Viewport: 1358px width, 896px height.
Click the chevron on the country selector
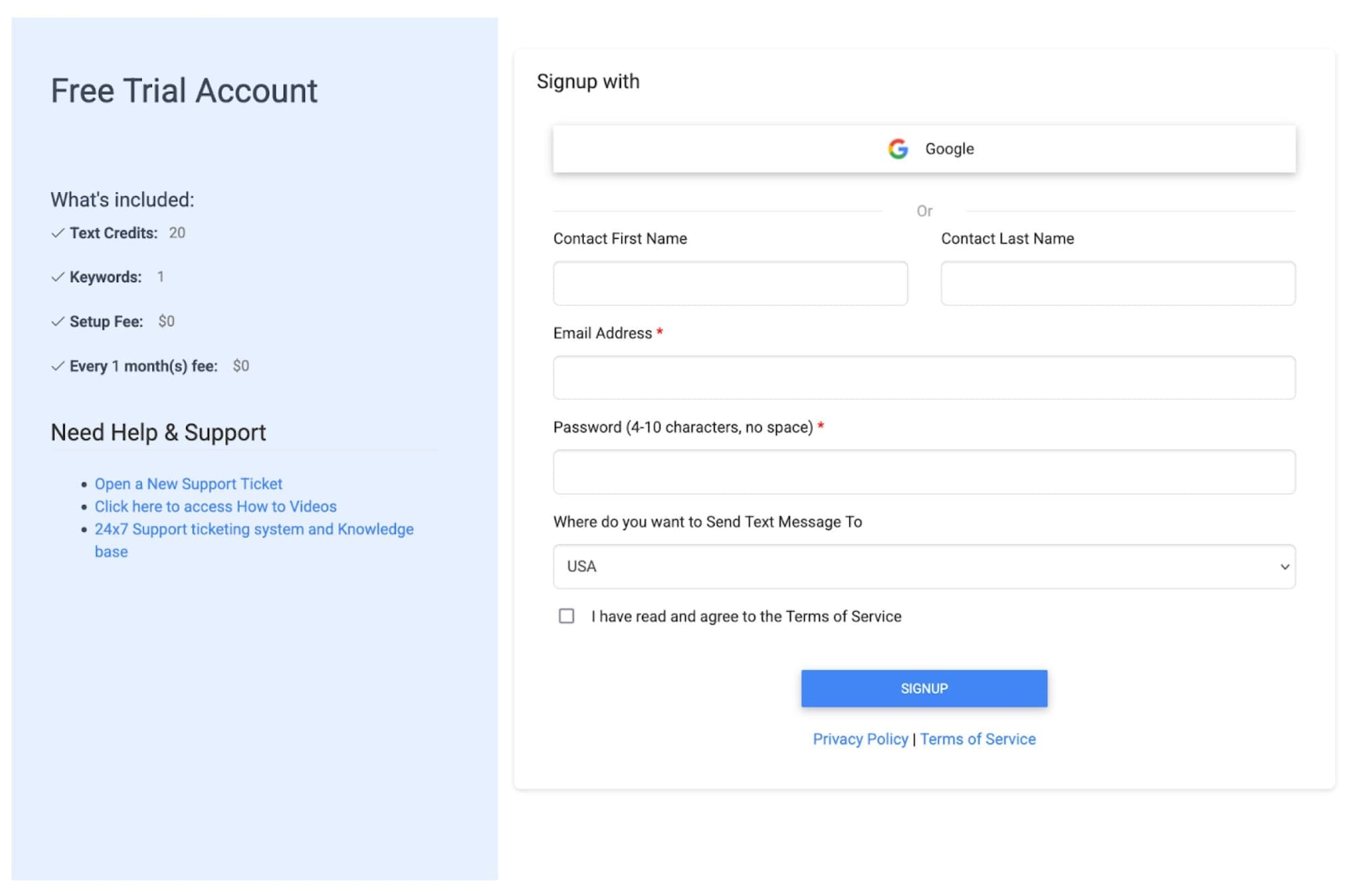click(x=1284, y=566)
